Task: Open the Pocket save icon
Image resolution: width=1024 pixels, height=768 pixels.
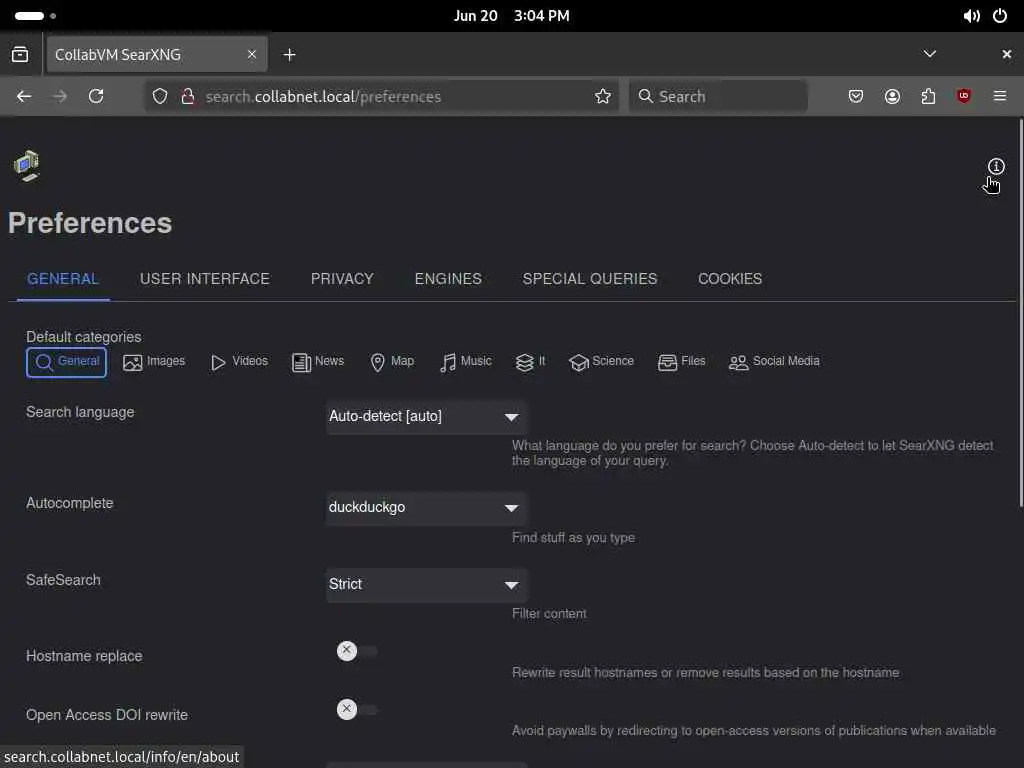Action: coord(856,97)
